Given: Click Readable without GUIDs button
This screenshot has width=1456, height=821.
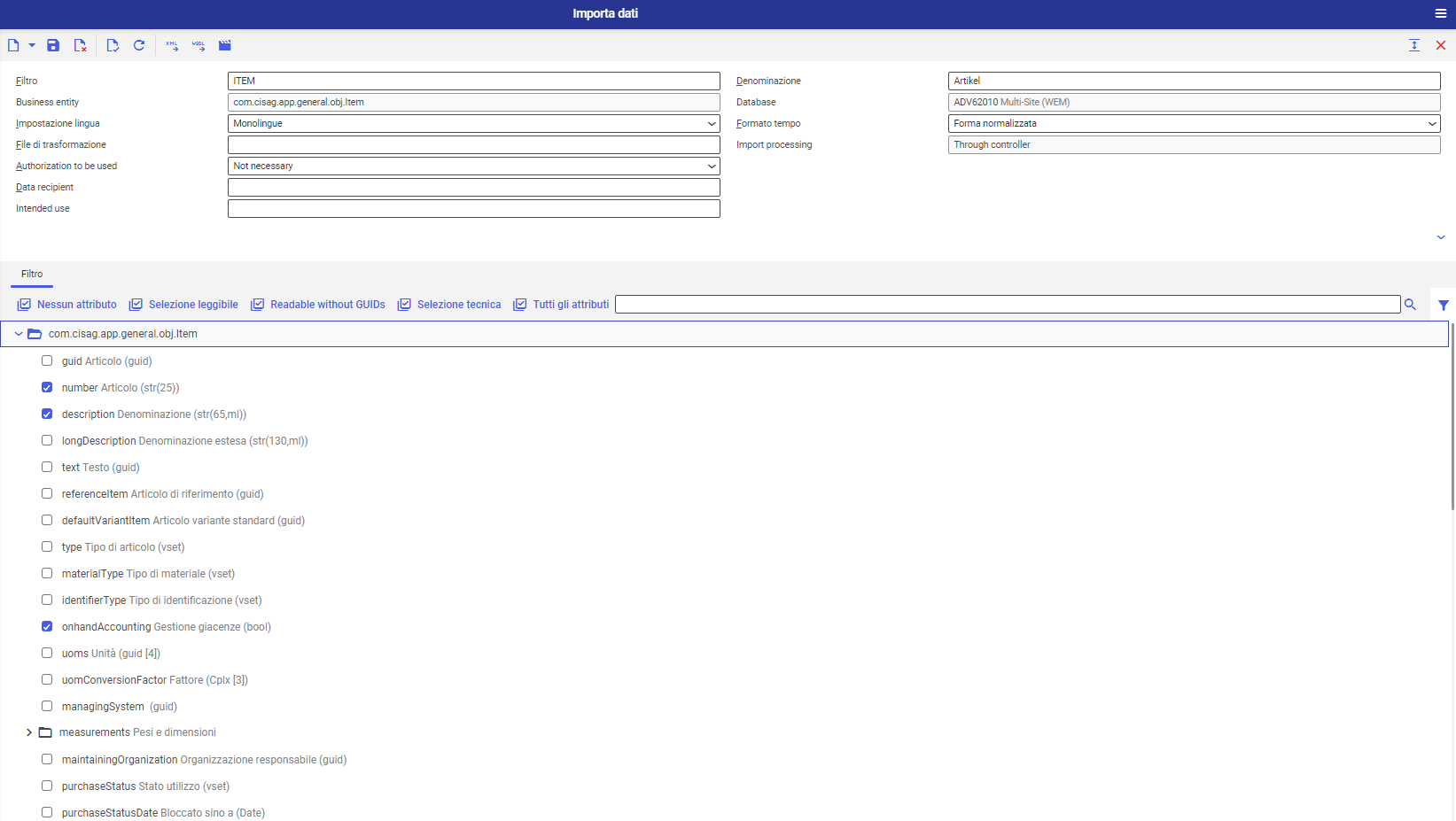Looking at the screenshot, I should pos(318,305).
